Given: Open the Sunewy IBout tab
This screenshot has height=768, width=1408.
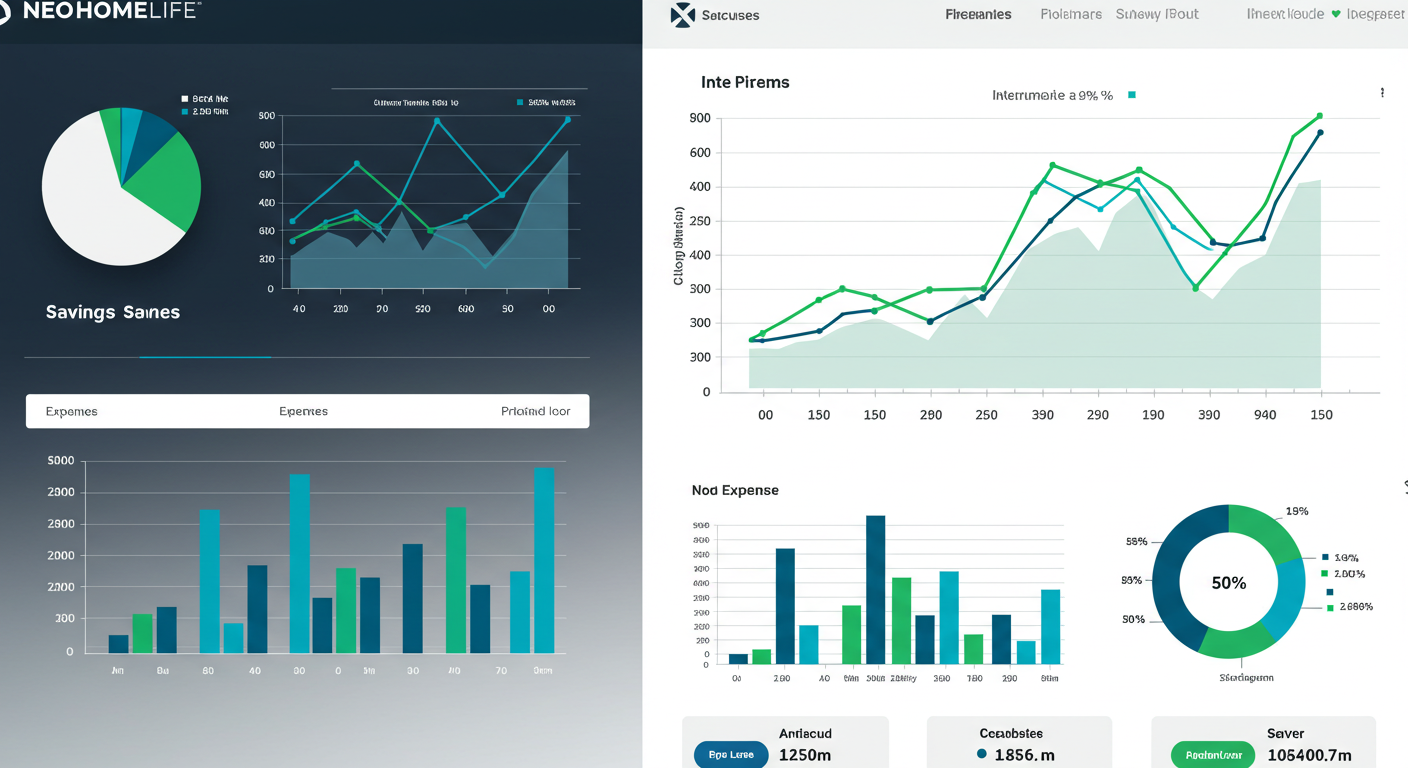Looking at the screenshot, I should coord(1156,15).
